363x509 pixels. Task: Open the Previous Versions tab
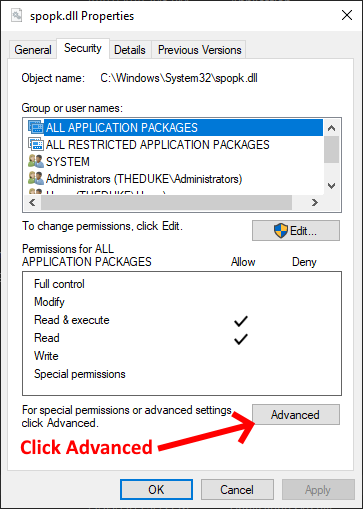(x=199, y=50)
